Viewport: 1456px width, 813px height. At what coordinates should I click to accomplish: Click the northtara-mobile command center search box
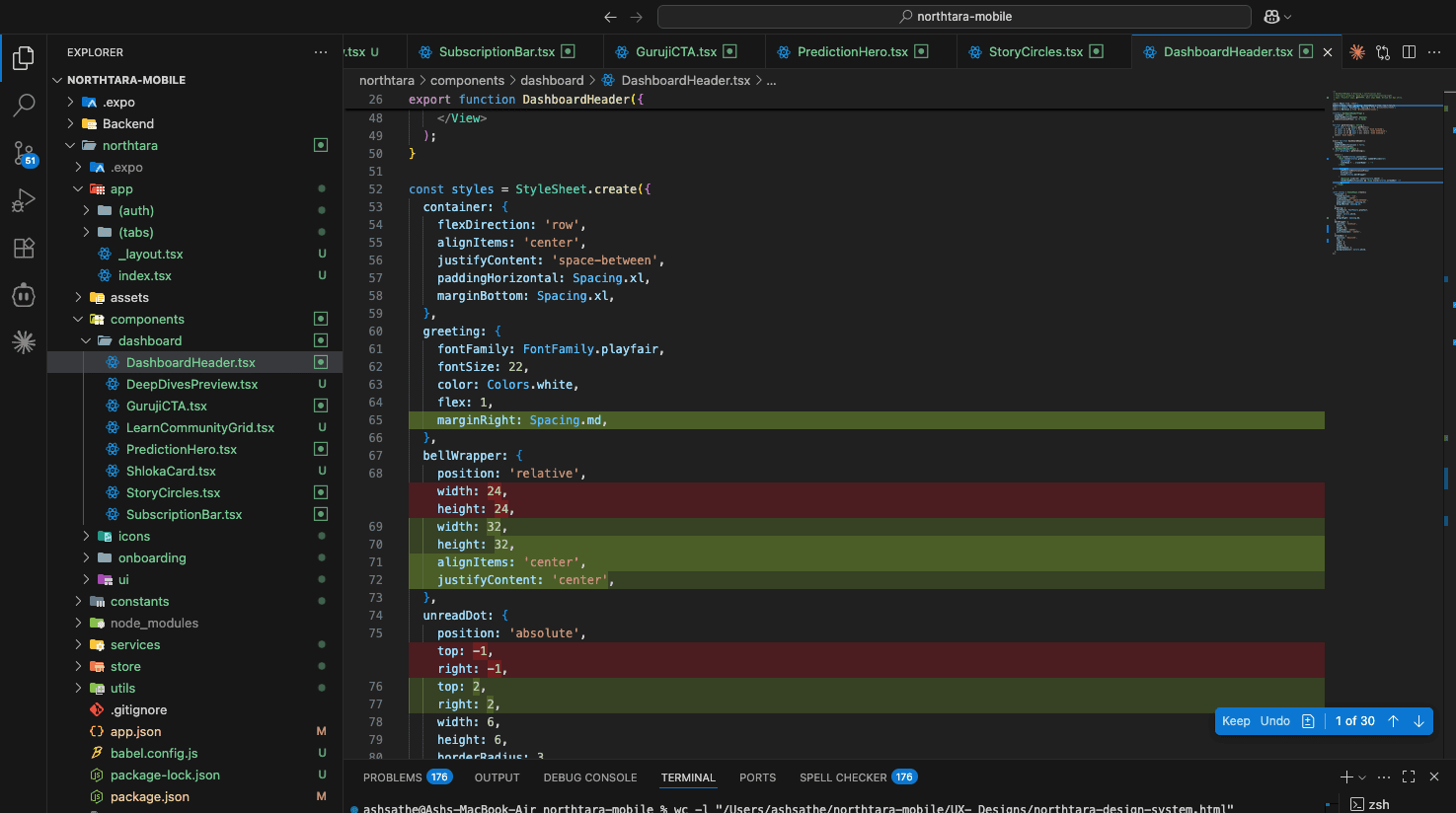[955, 17]
